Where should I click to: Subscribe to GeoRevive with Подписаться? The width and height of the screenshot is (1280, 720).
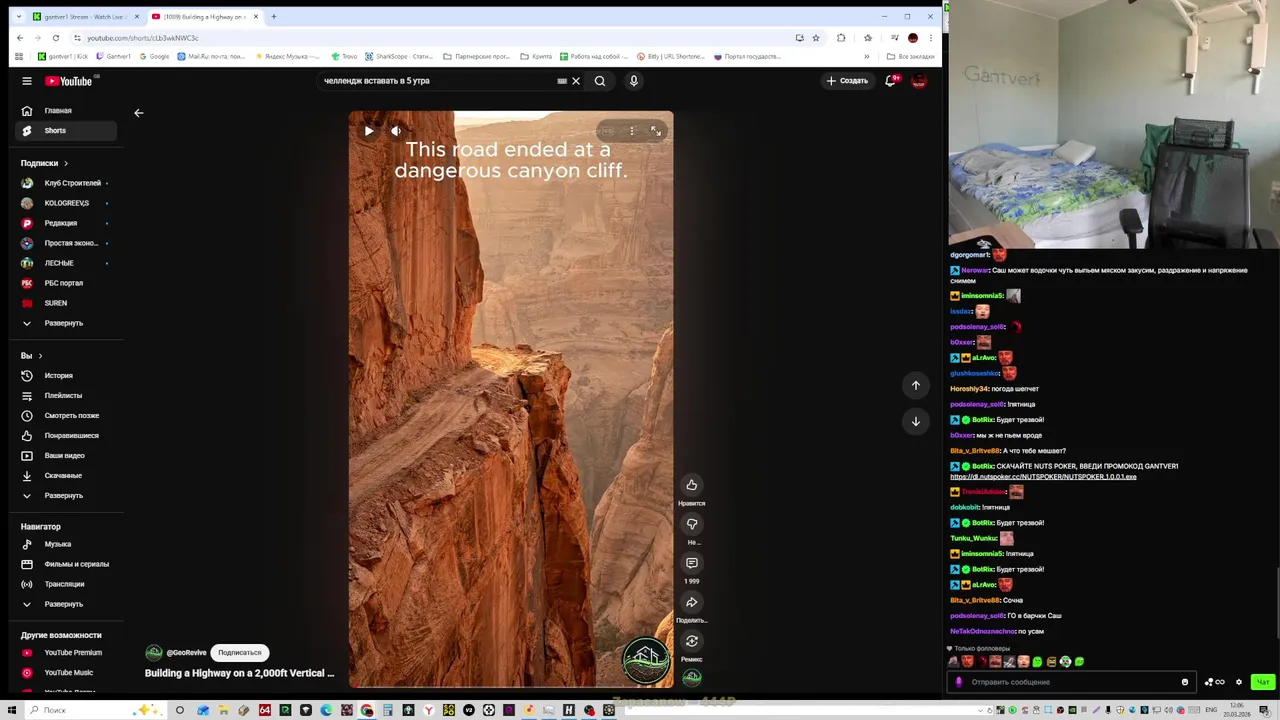[240, 652]
